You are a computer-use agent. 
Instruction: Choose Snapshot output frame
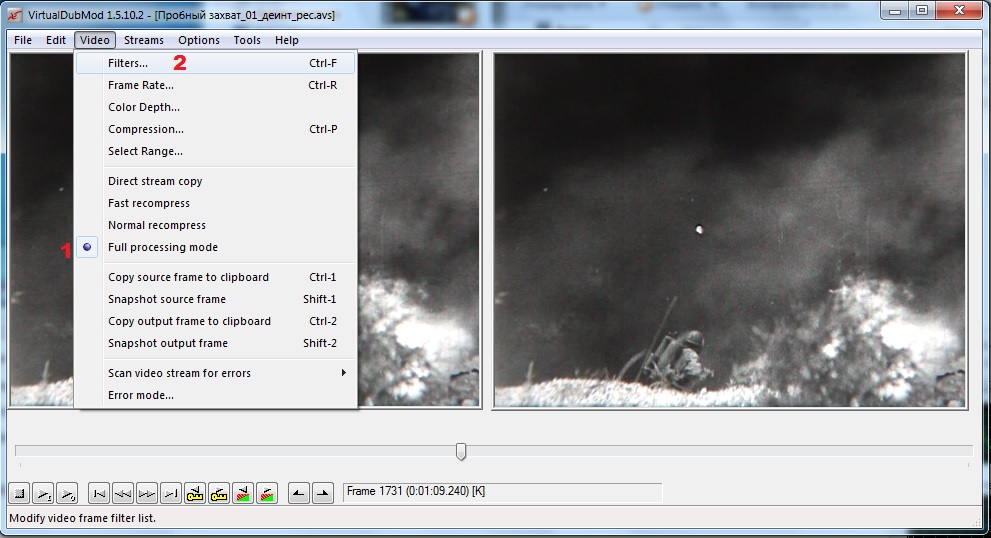pos(216,343)
